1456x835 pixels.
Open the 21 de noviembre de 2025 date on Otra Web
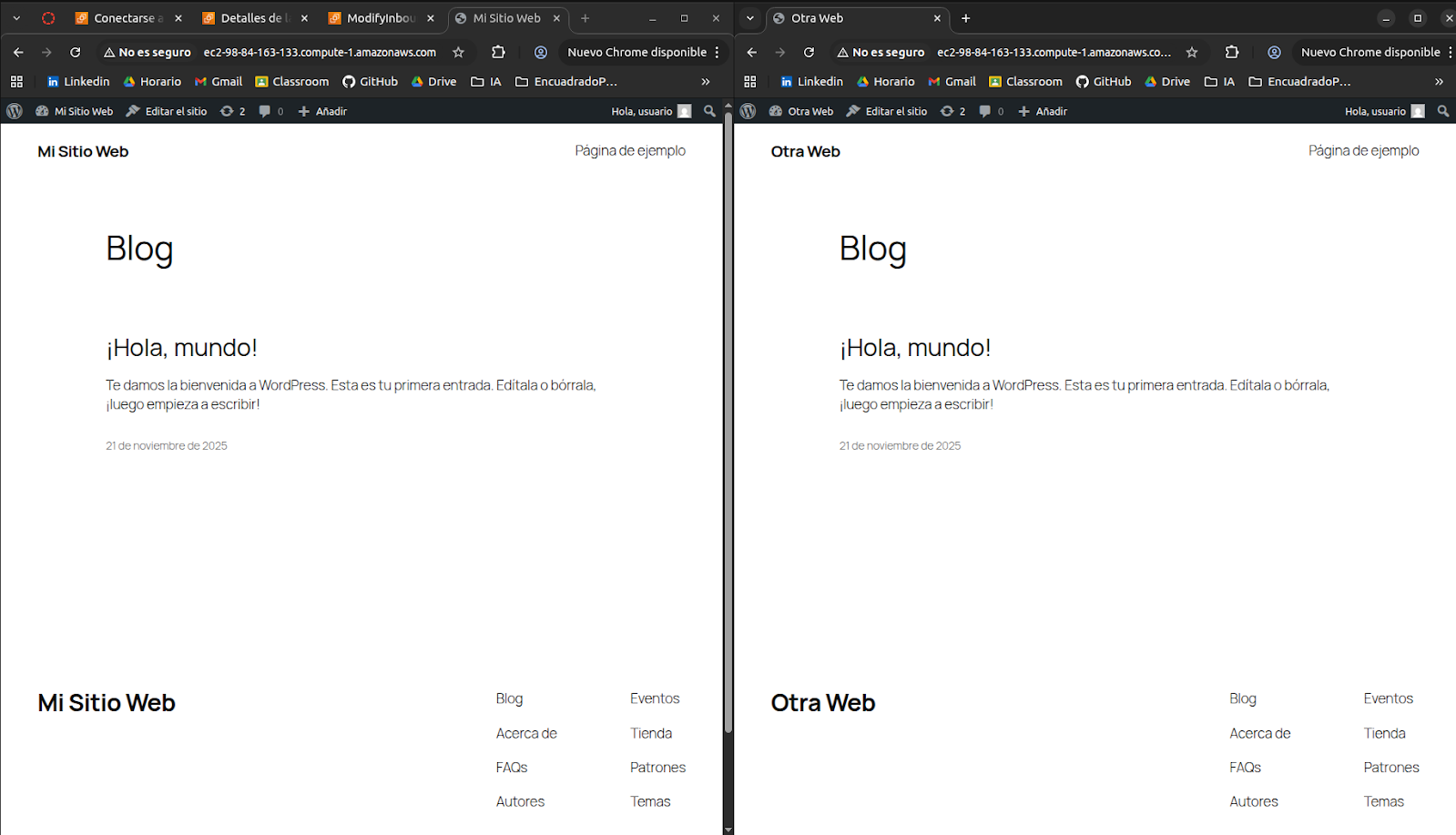(900, 446)
